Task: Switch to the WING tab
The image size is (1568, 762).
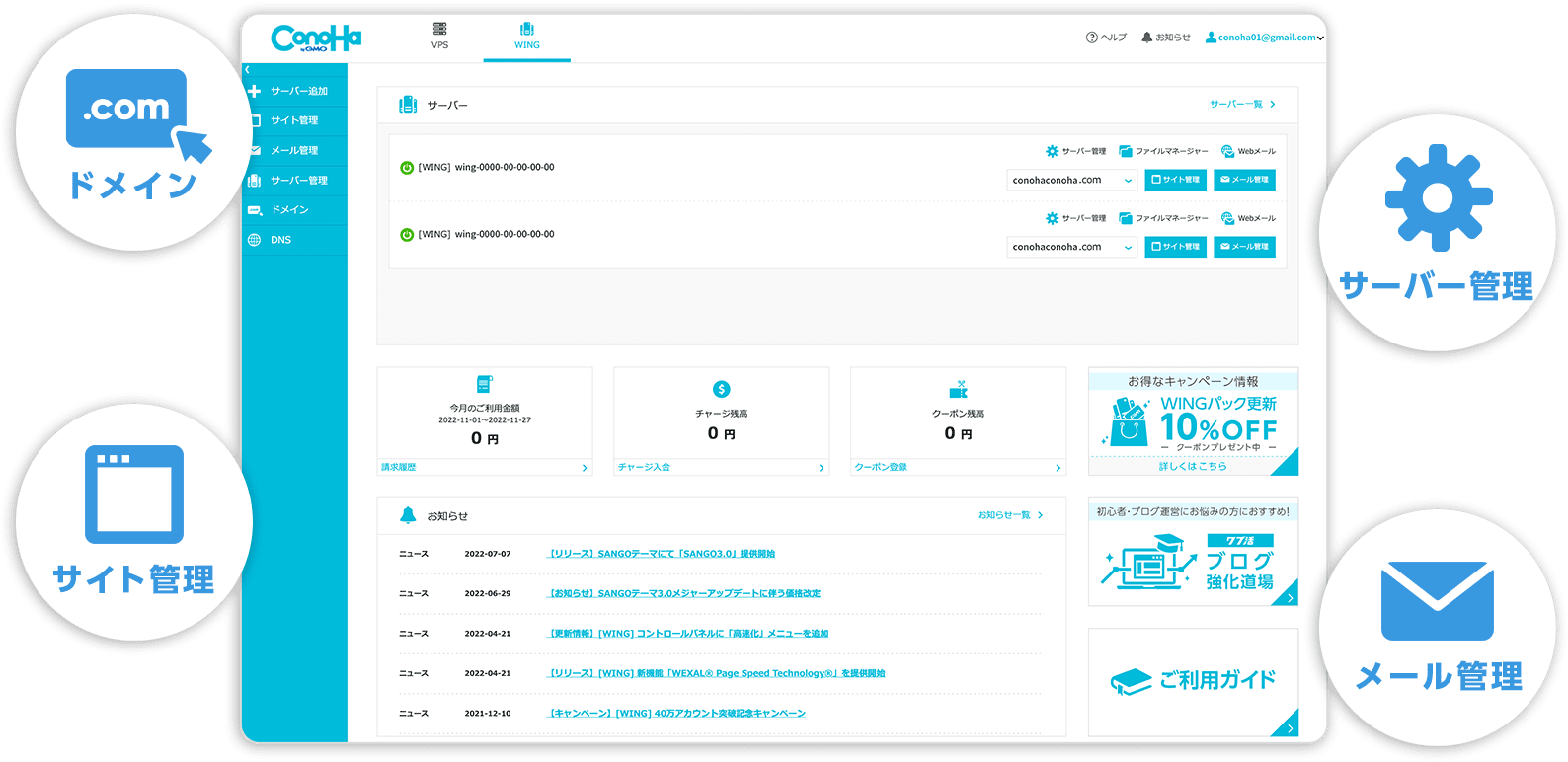Action: coord(526,36)
